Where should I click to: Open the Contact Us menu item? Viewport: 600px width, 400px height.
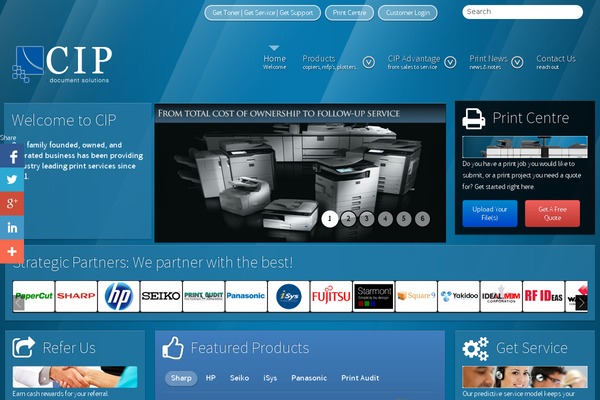click(556, 62)
